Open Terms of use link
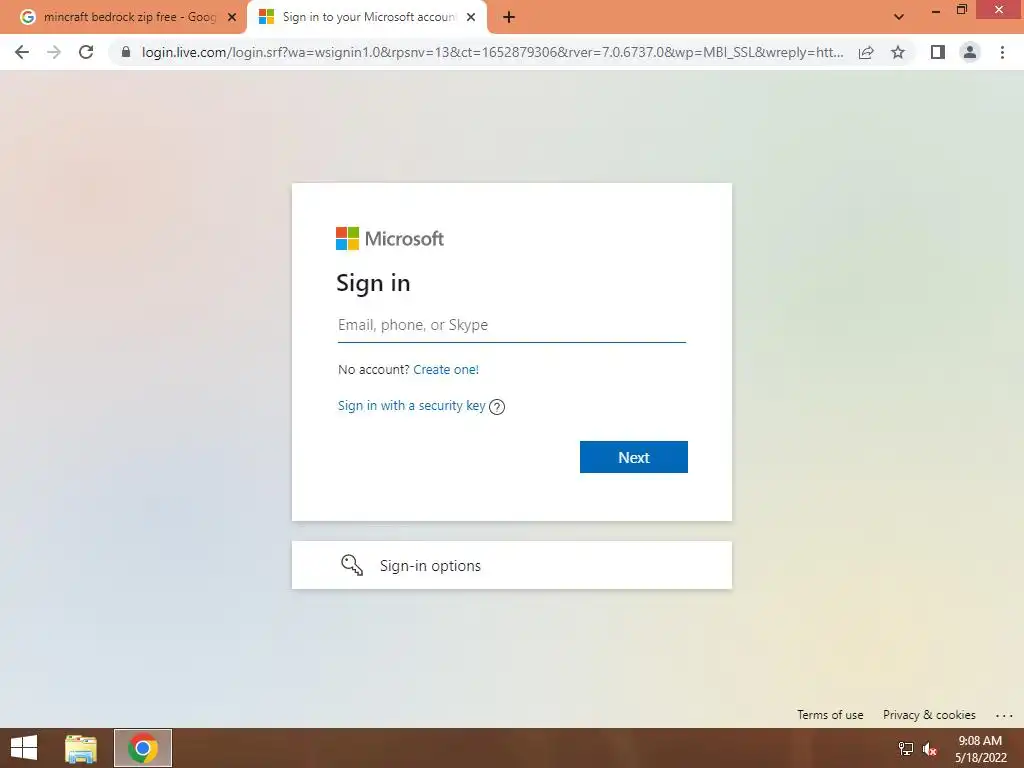The image size is (1024, 768). click(x=830, y=714)
